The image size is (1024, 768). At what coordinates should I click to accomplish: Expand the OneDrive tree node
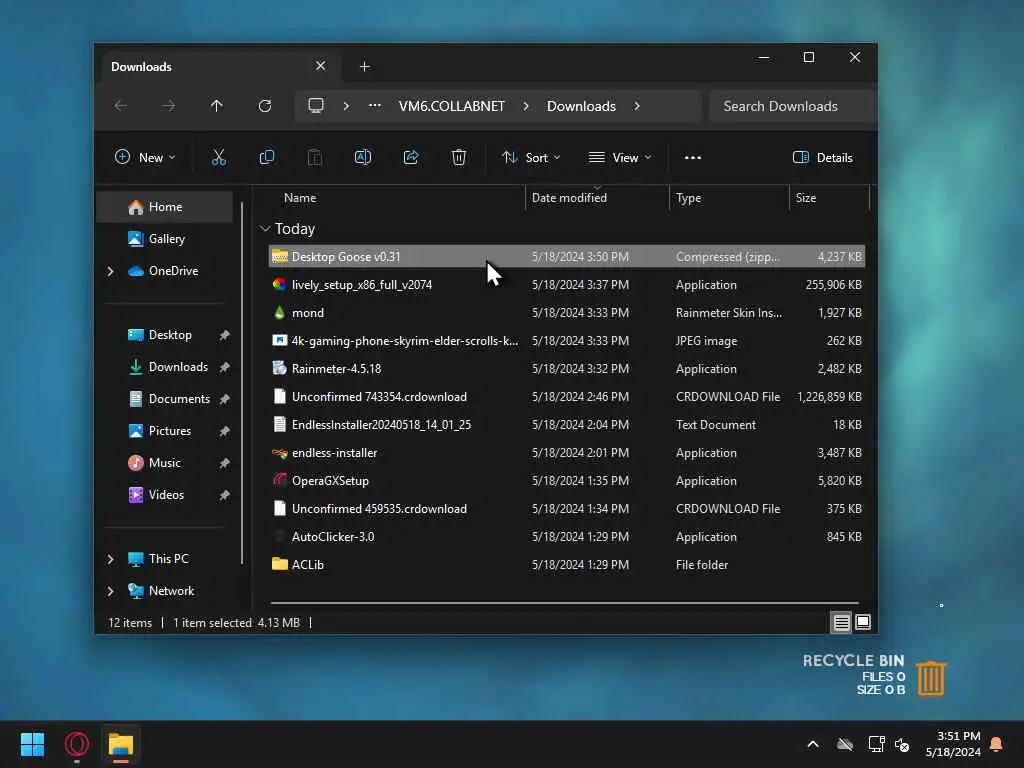click(x=110, y=271)
